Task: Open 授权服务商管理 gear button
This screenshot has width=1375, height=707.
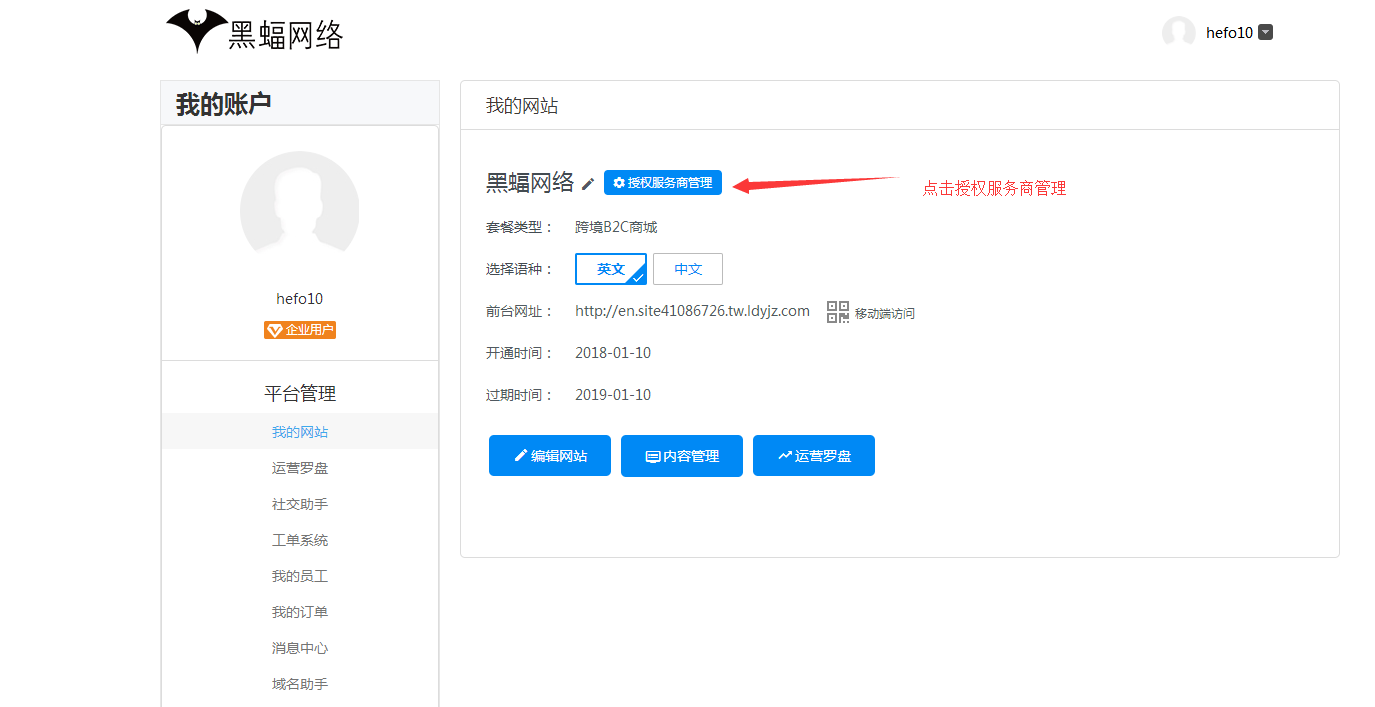Action: (662, 183)
